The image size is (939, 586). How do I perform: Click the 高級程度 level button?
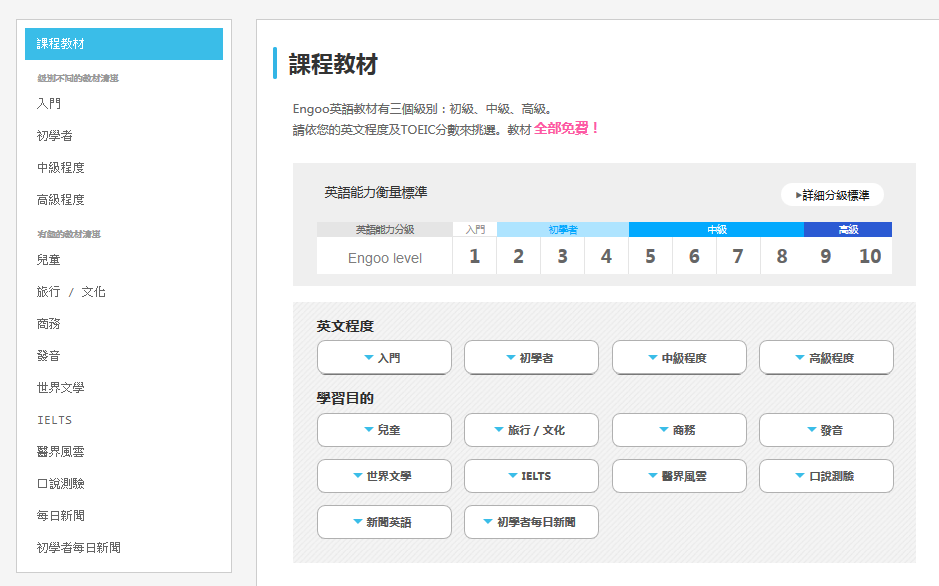click(826, 358)
